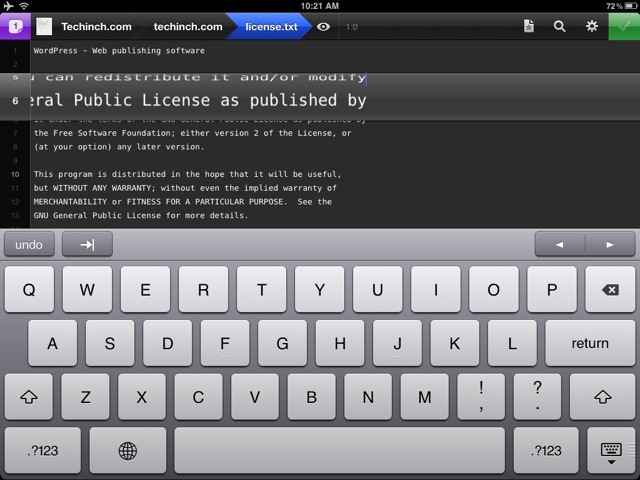The height and width of the screenshot is (480, 640).
Task: Navigate to Techinch.com breadcrumb
Action: tap(96, 27)
